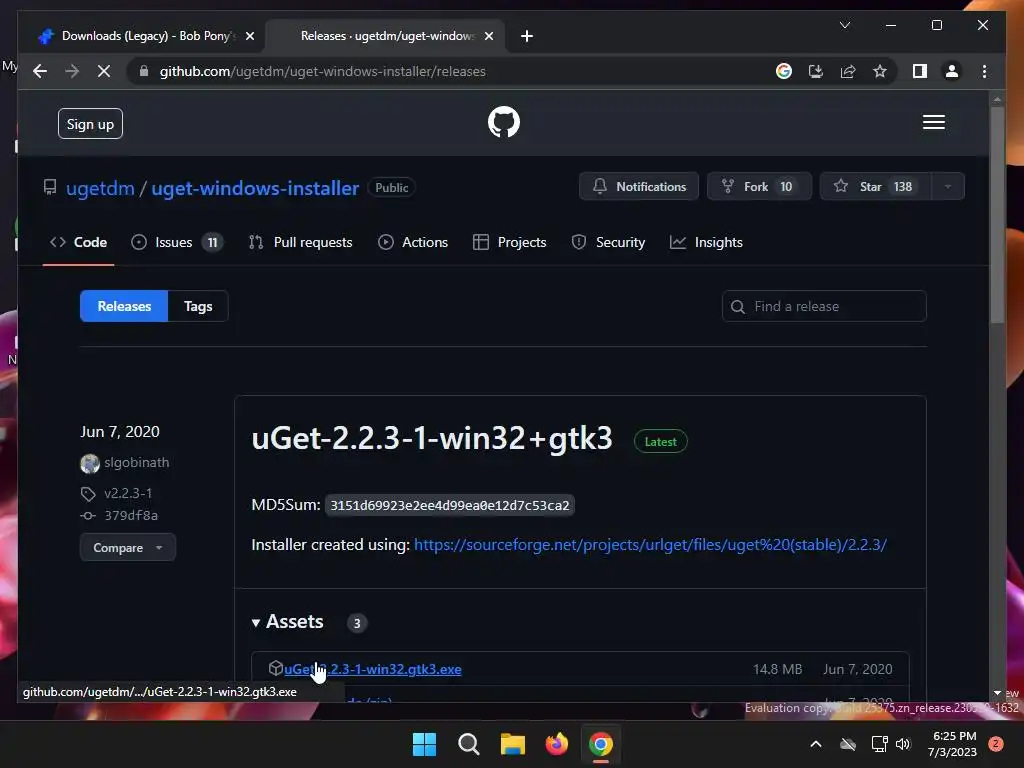
Task: Click the Fork button
Action: [759, 187]
